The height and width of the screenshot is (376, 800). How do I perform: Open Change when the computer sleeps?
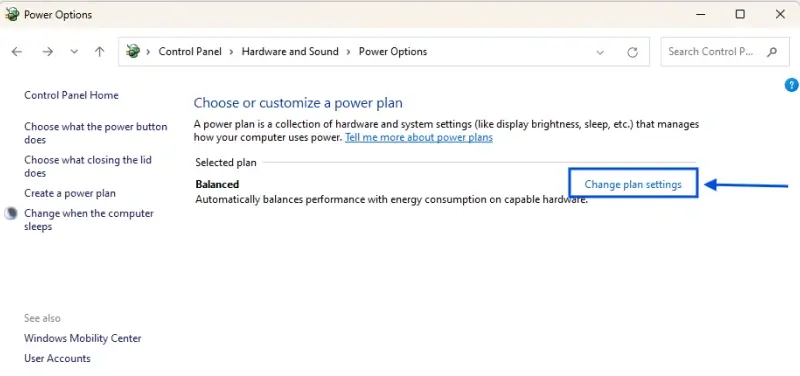coord(89,220)
